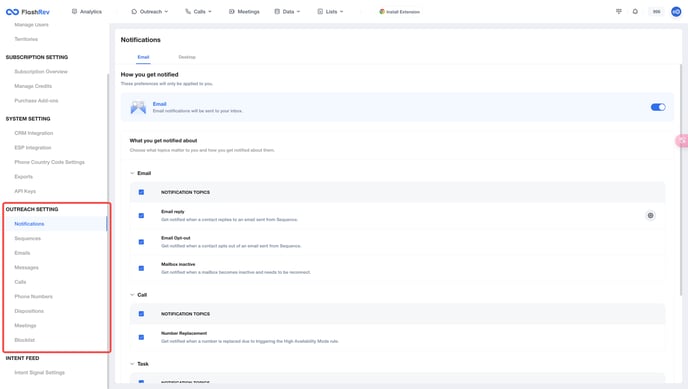Open ESP Integration settings
The image size is (688, 389).
[x=32, y=147]
